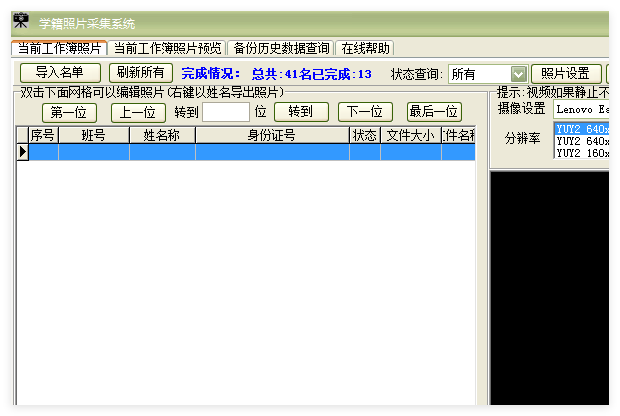This screenshot has width=620, height=416.
Task: Click the 导入名单 button
Action: tap(60, 73)
